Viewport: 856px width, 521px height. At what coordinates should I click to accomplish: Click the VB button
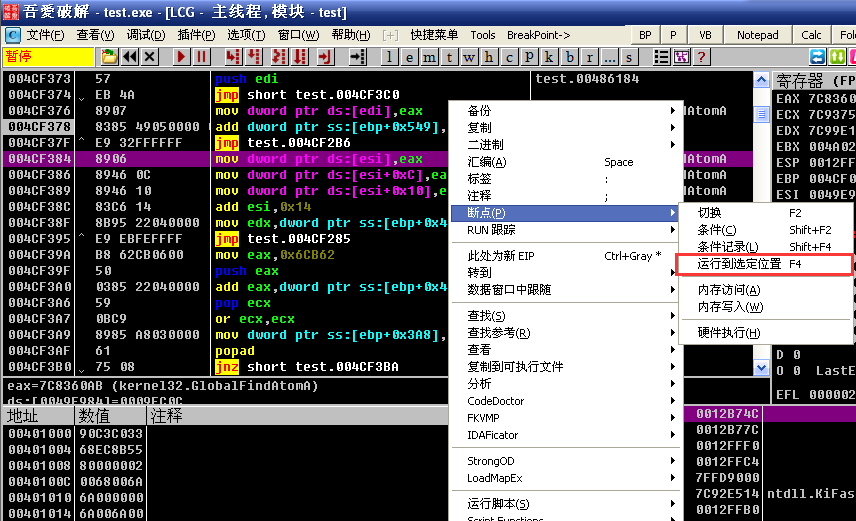tap(705, 35)
